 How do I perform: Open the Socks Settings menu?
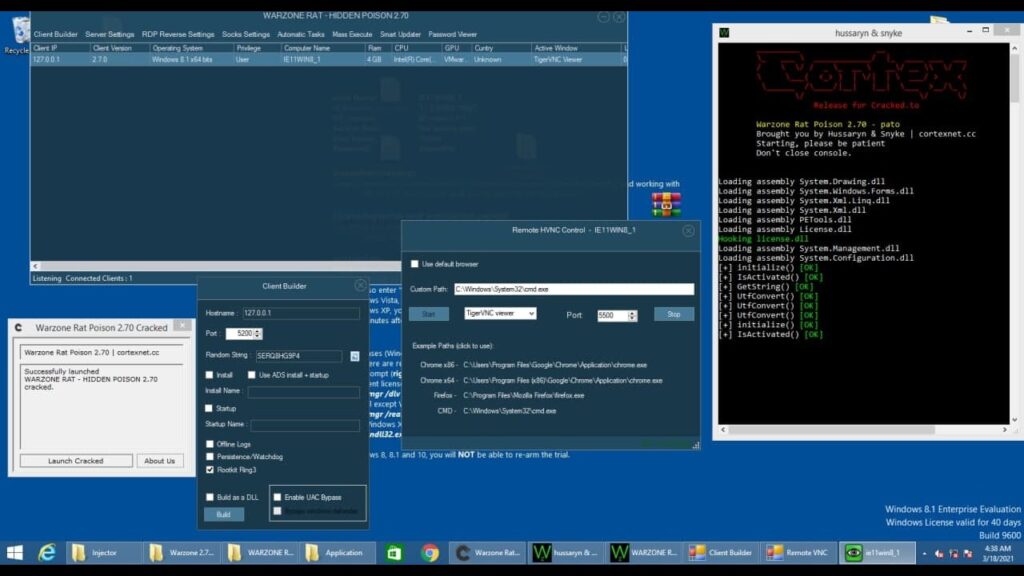coord(246,35)
